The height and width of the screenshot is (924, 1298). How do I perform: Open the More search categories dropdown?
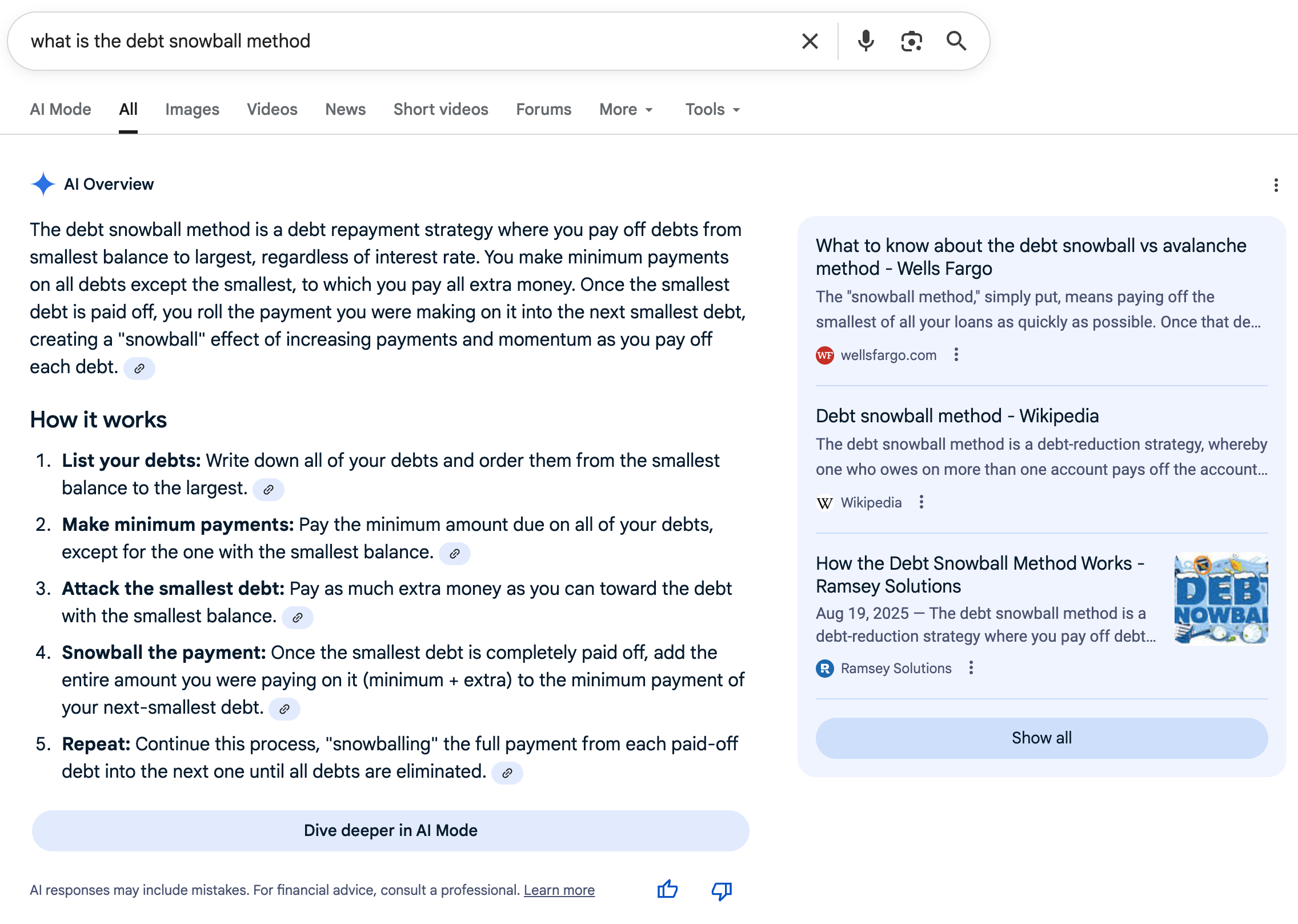coord(625,109)
